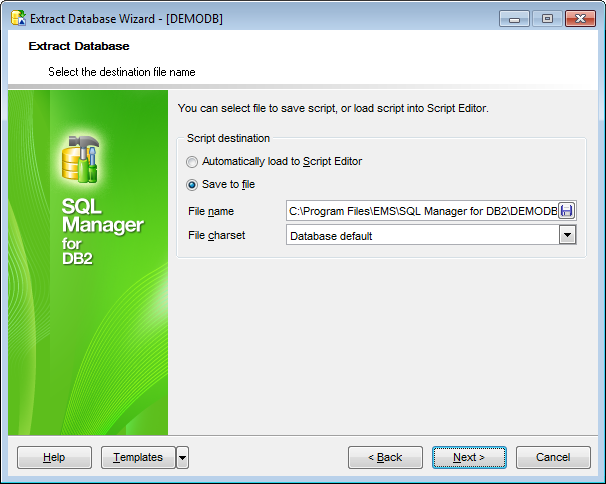Cancel the Extract Database wizard
Viewport: 606px width, 484px height.
(x=553, y=458)
